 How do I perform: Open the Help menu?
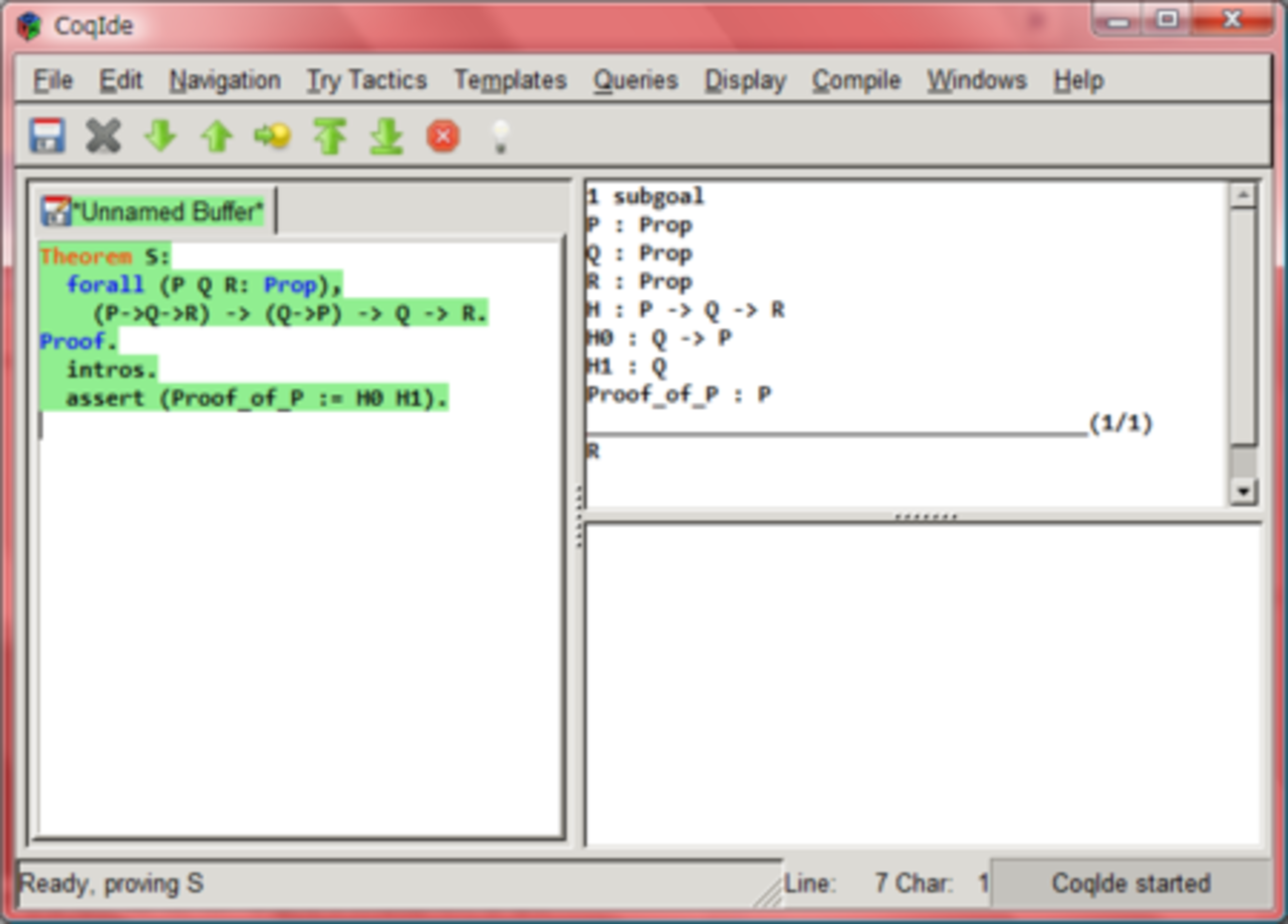(x=1079, y=80)
